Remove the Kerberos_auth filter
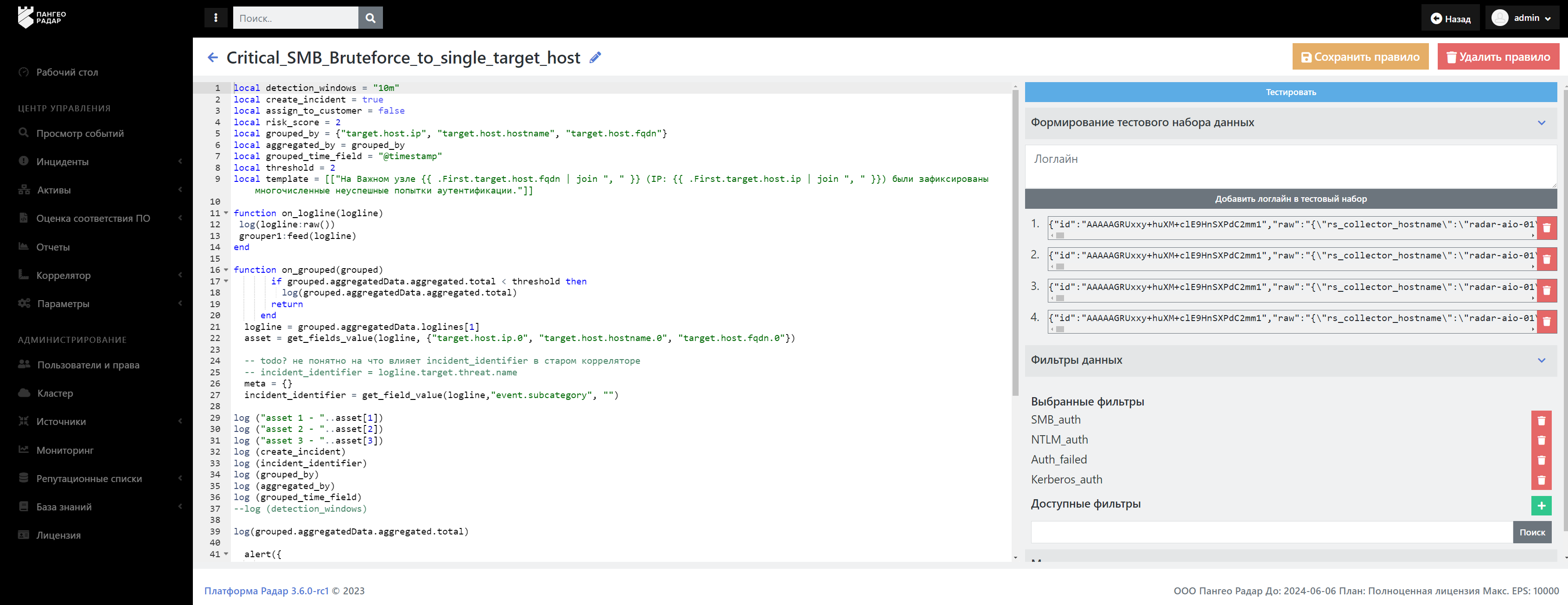 tap(1541, 480)
